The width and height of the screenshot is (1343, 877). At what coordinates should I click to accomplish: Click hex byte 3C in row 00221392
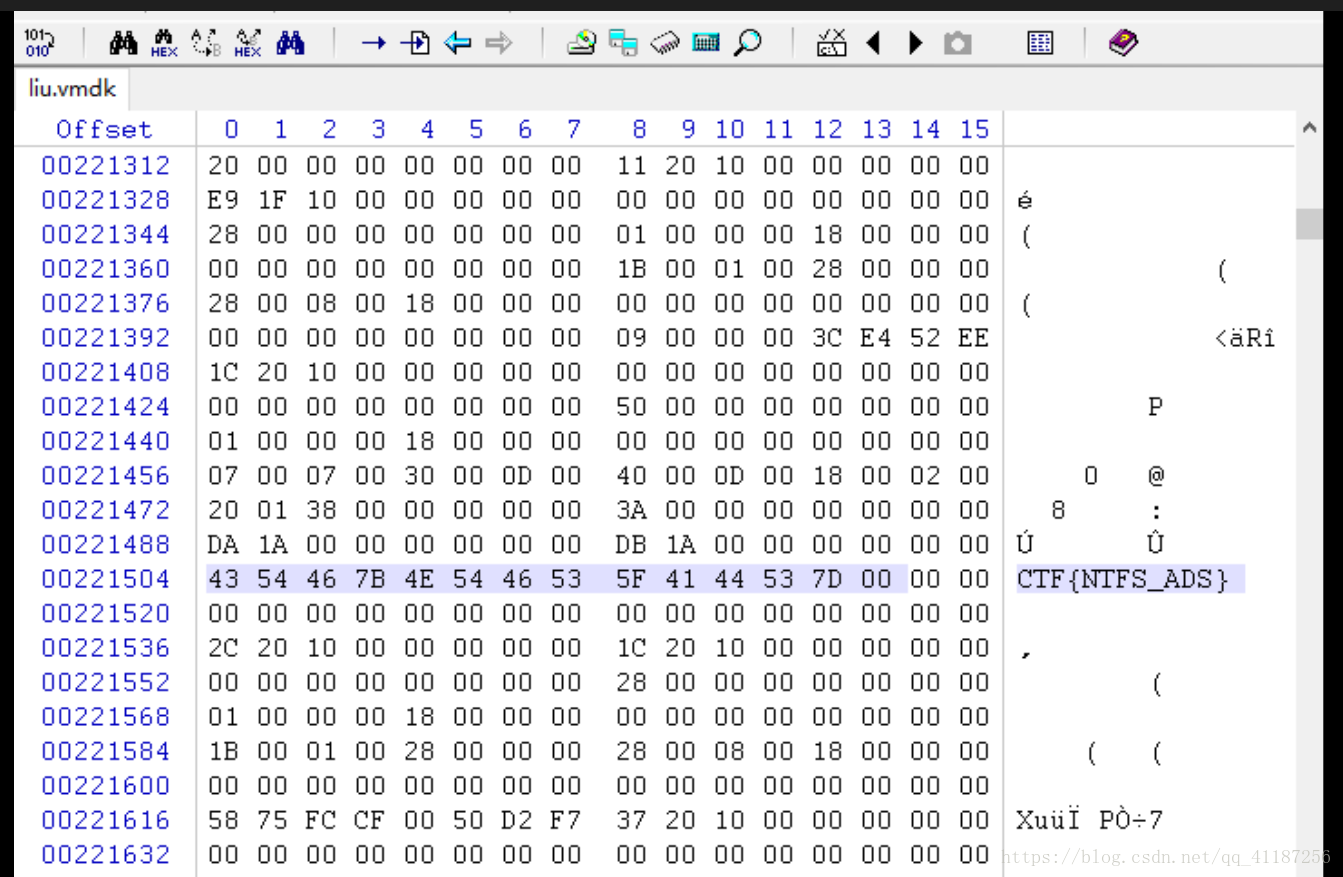(827, 338)
